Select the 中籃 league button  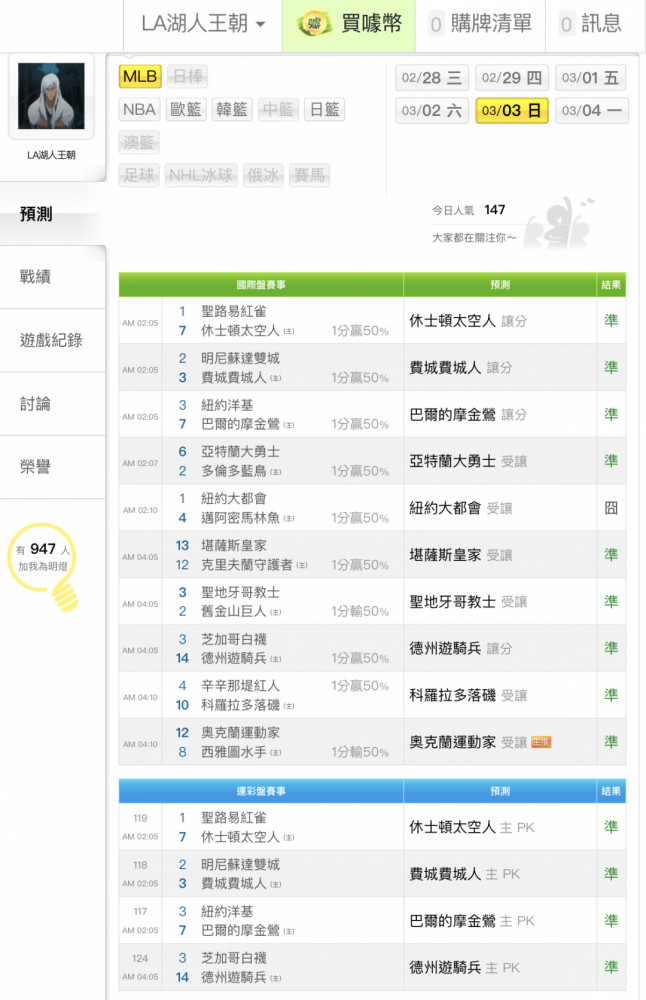278,109
